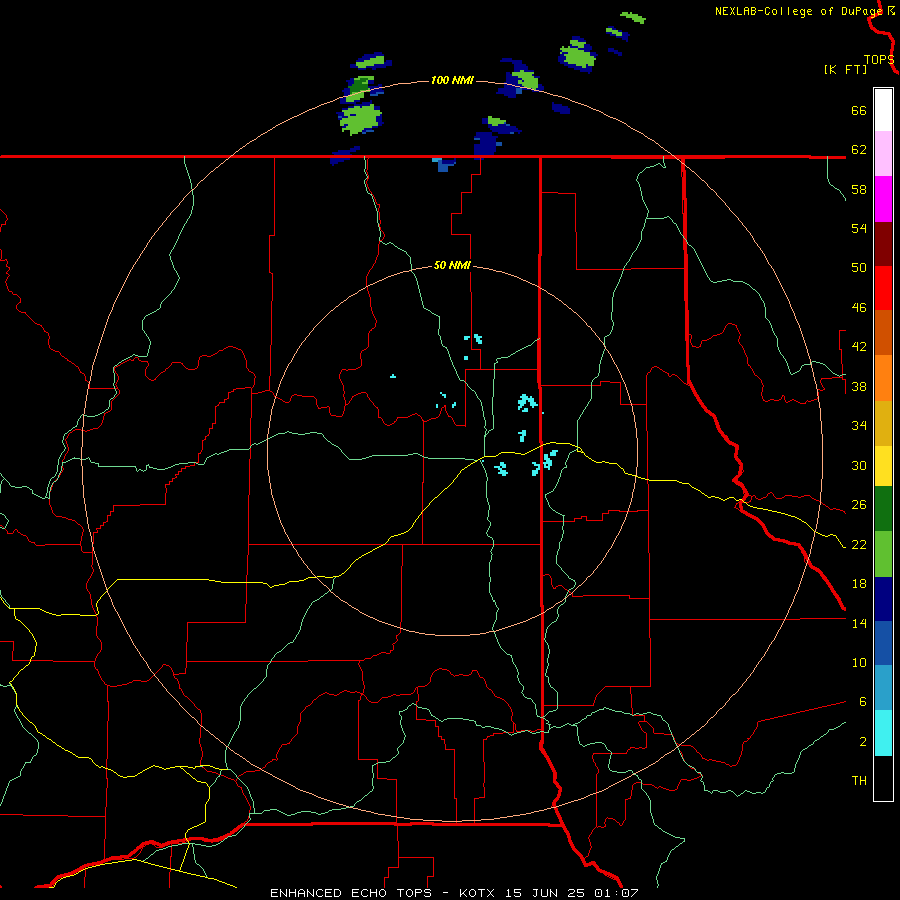The width and height of the screenshot is (900, 900).
Task: Click the "6" legend value
Action: pos(862,702)
